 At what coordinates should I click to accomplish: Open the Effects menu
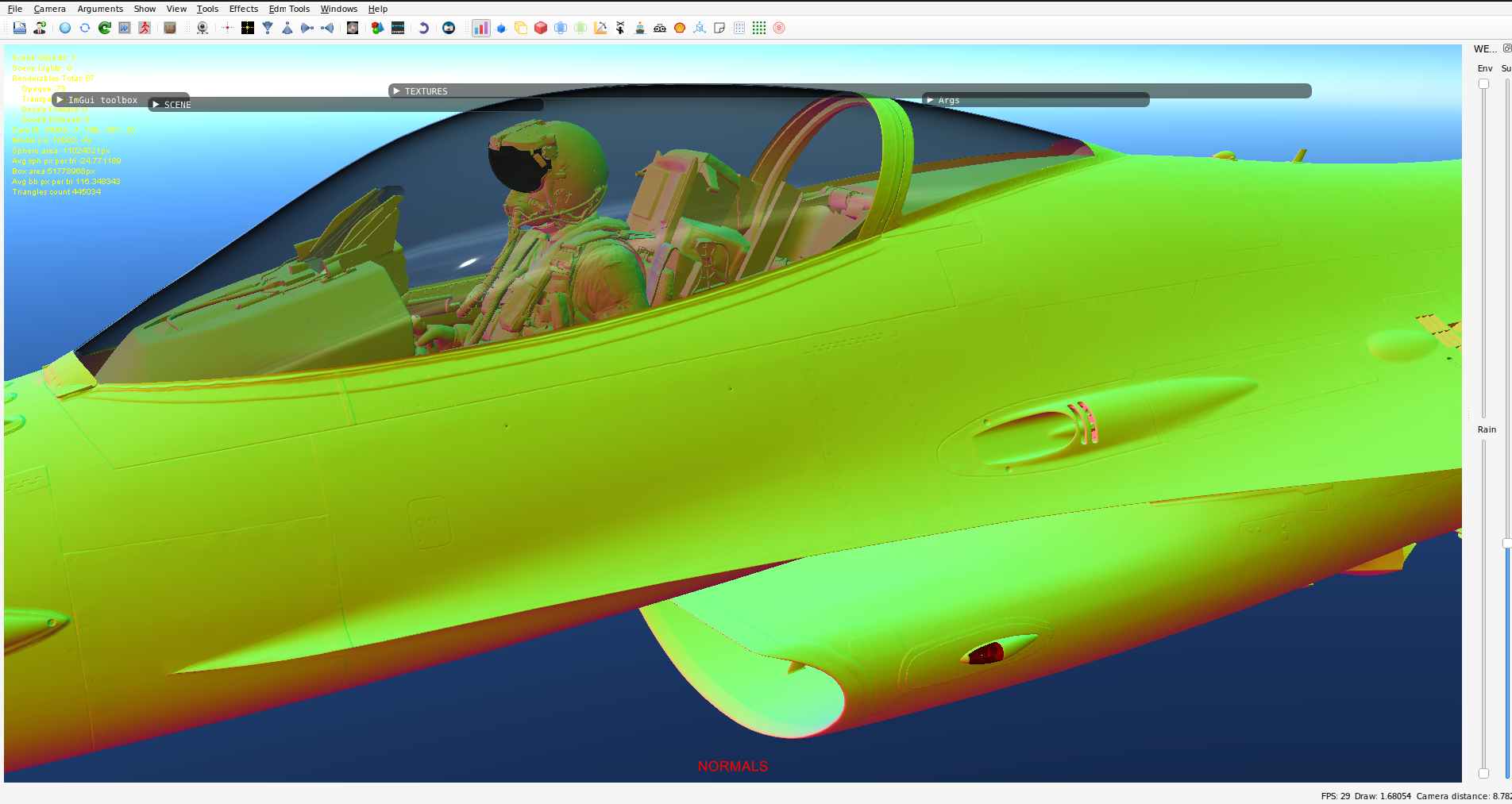(244, 9)
